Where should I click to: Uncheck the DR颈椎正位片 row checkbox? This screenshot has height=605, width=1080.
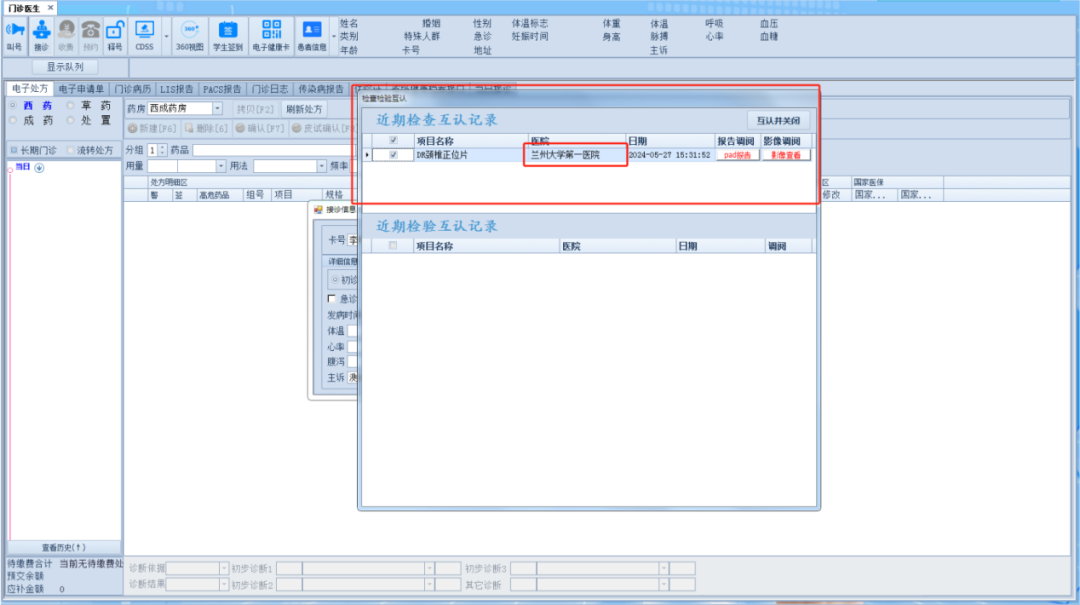pos(393,155)
